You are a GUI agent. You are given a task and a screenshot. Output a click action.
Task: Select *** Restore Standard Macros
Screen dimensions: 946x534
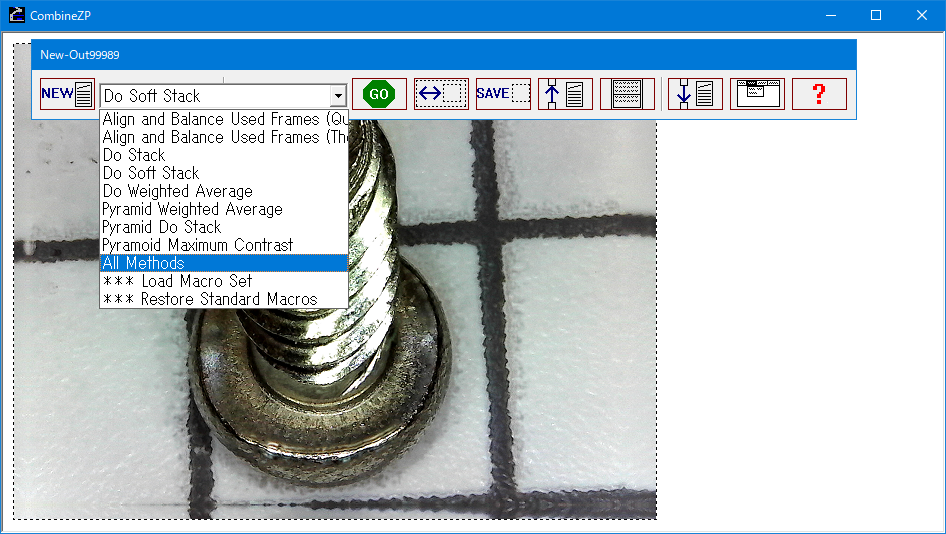click(224, 299)
